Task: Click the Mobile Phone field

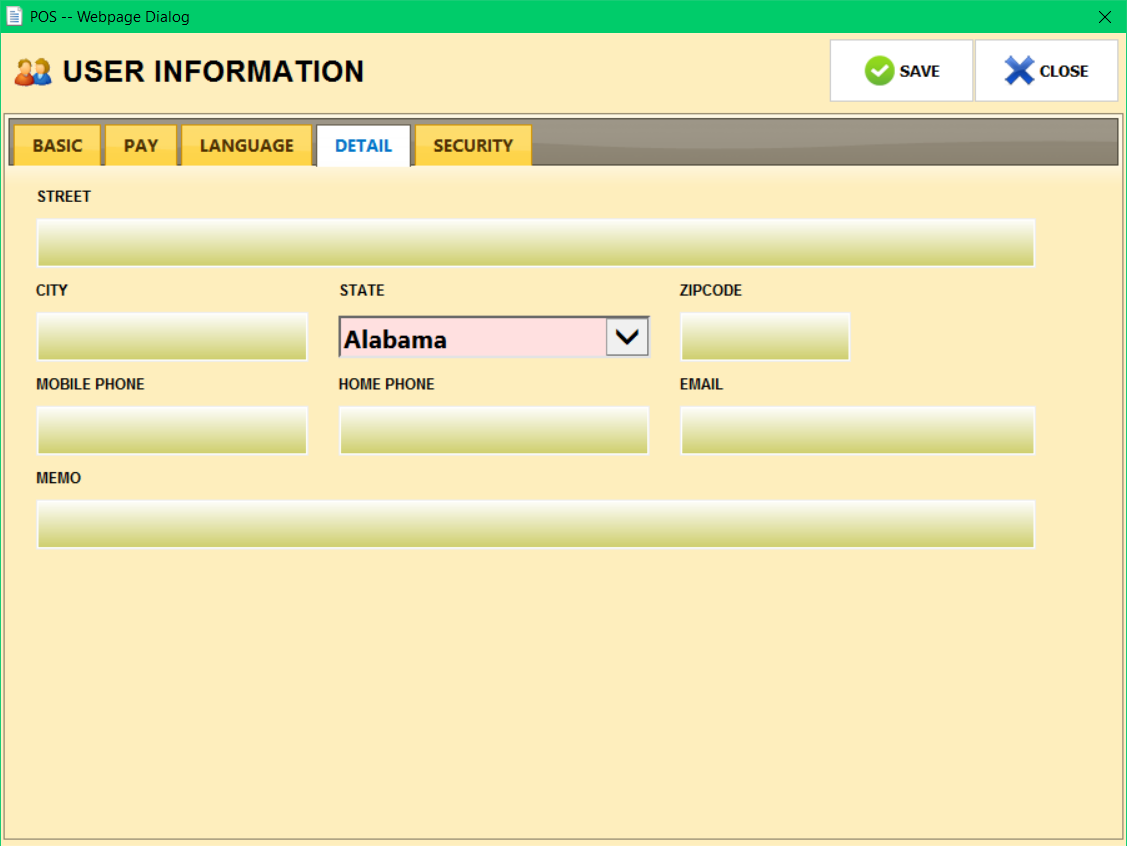Action: [172, 431]
